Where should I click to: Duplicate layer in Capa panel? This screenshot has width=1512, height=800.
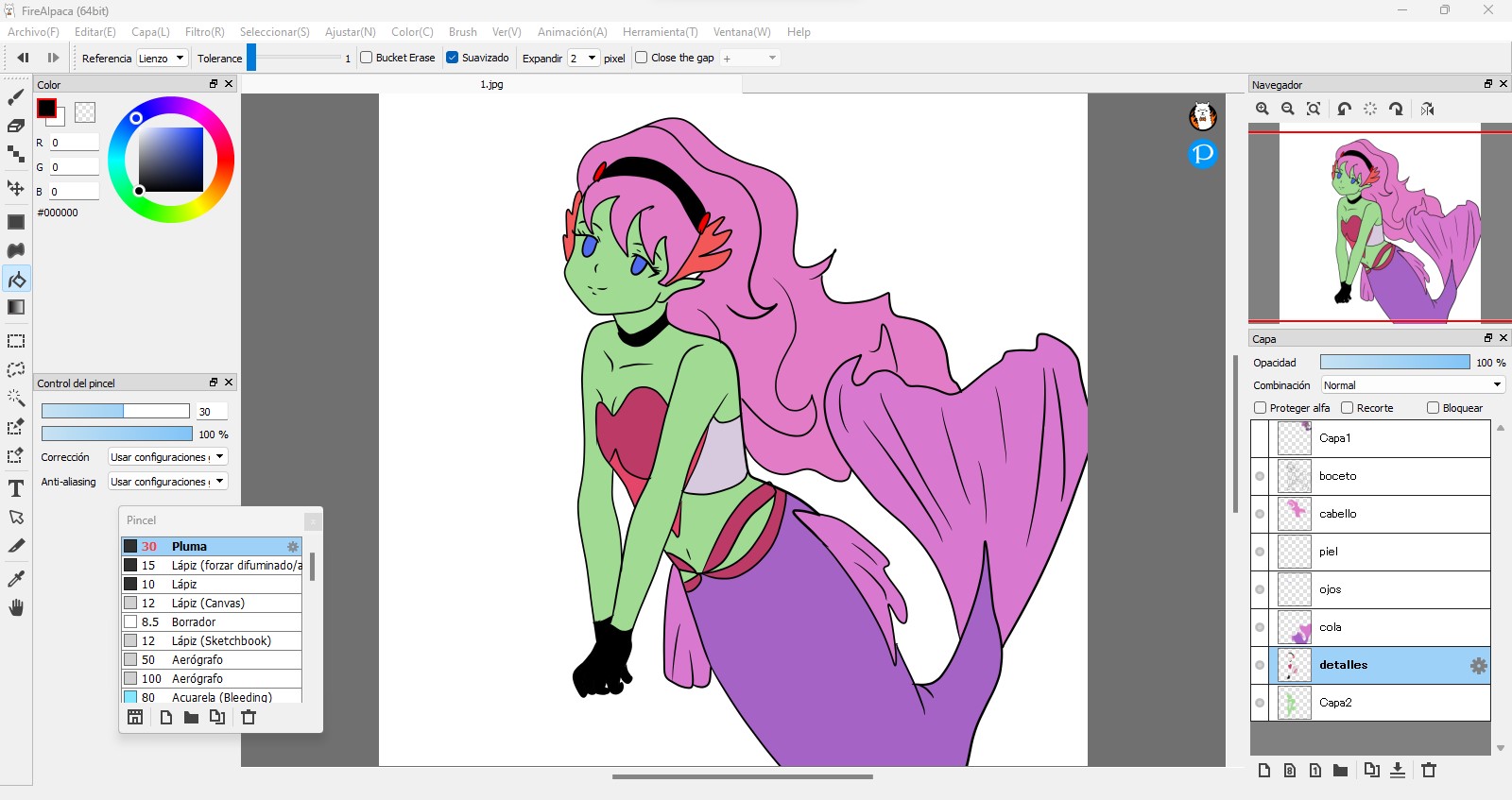point(1372,770)
